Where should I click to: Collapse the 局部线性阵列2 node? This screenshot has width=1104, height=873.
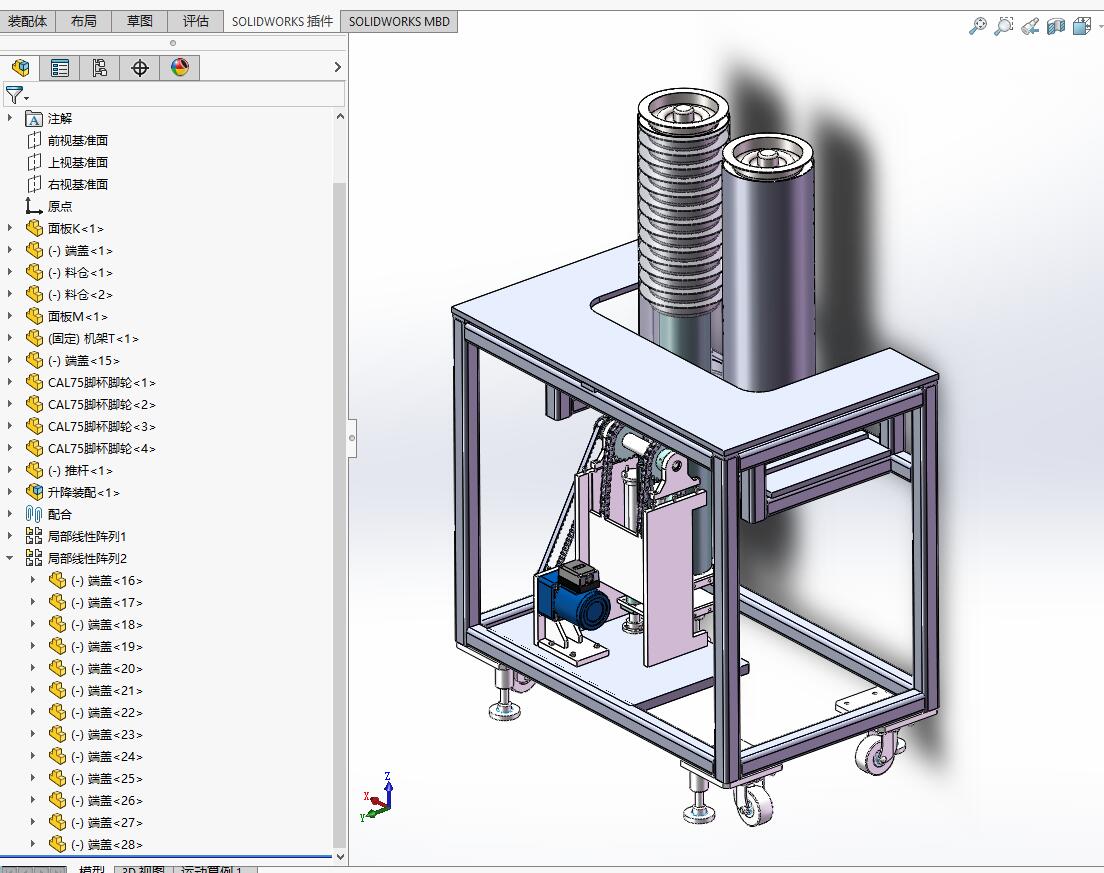pyautogui.click(x=10, y=558)
